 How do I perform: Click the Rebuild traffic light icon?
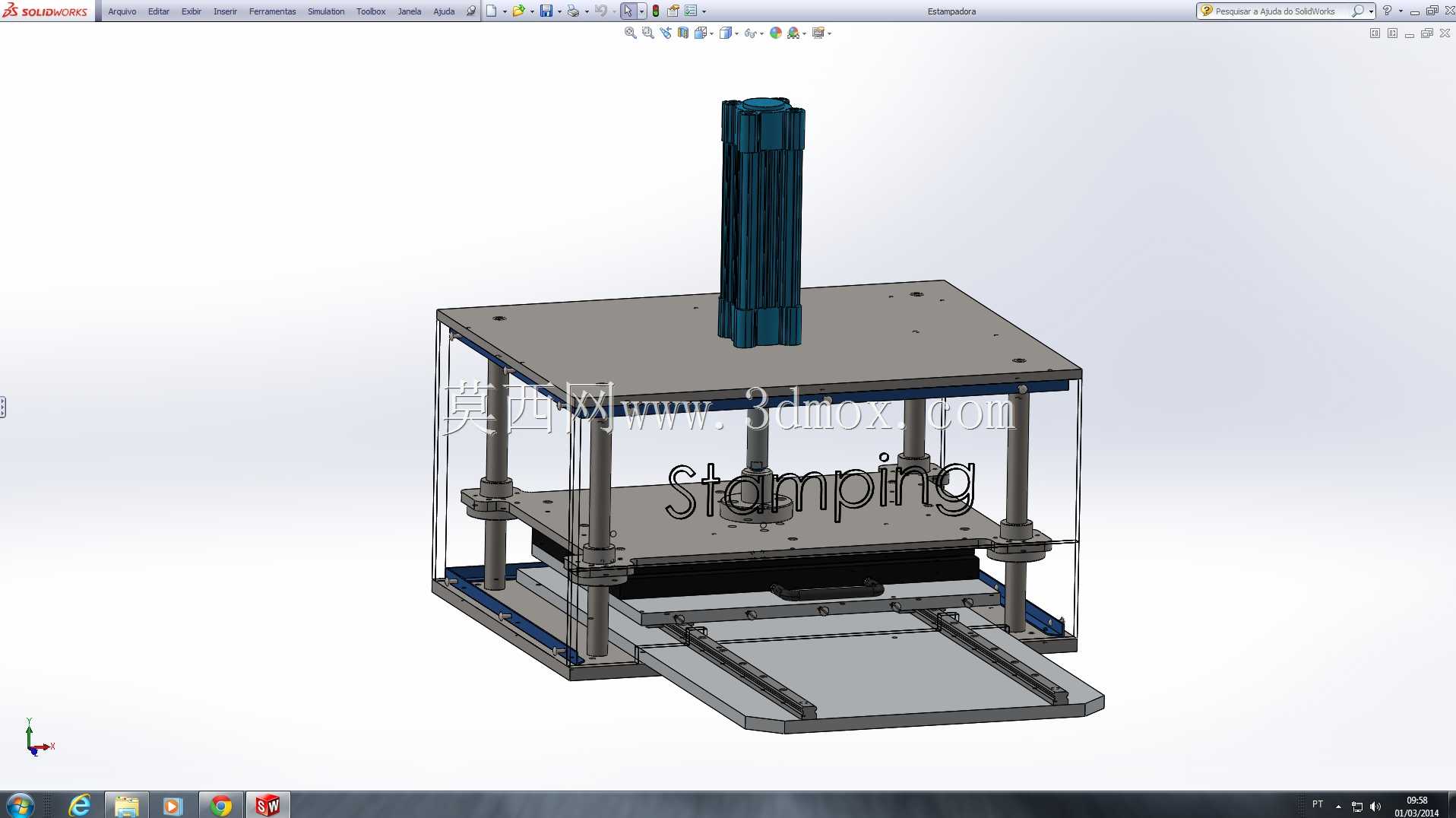point(656,11)
